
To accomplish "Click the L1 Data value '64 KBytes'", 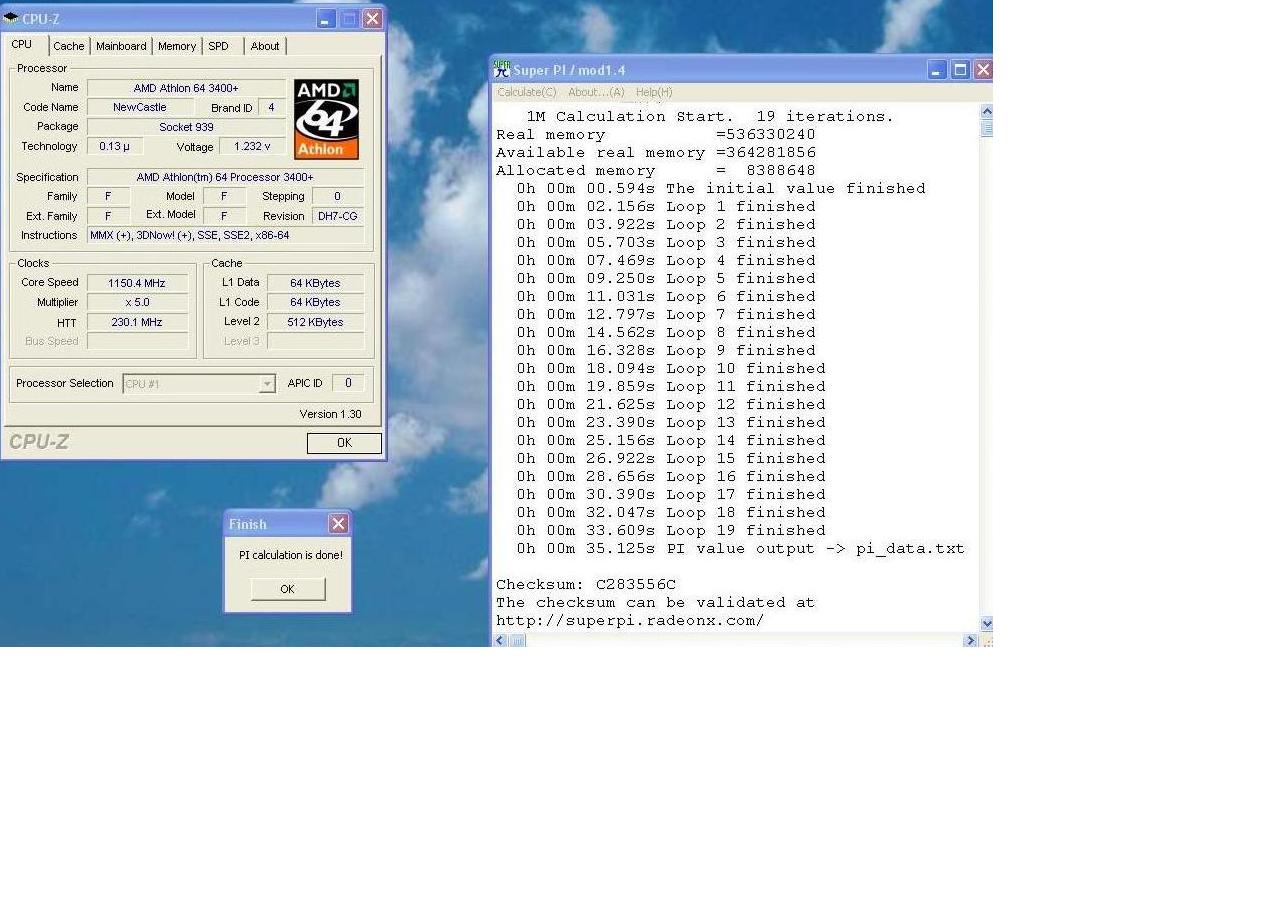I will click(x=316, y=283).
